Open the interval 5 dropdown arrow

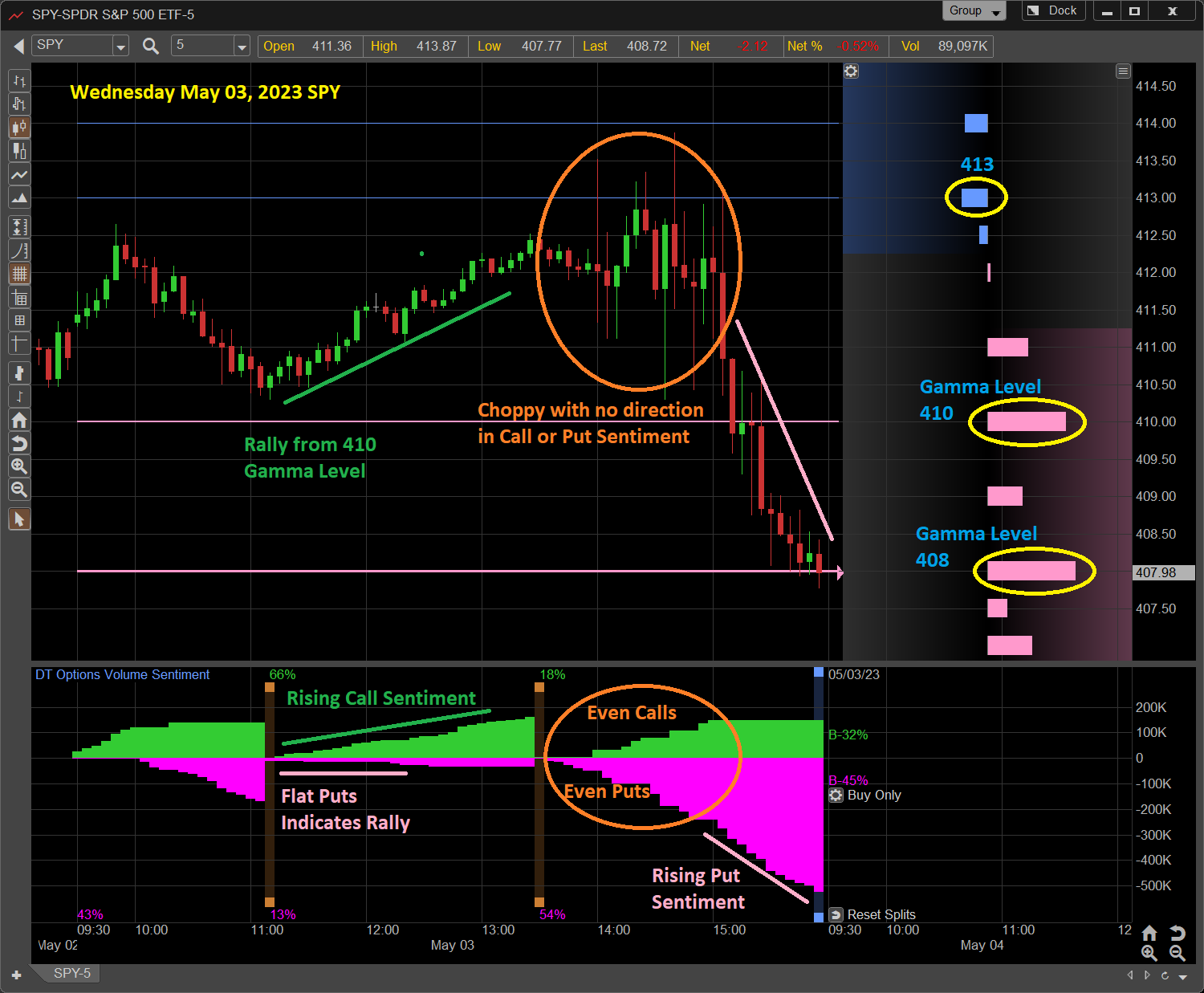click(242, 47)
